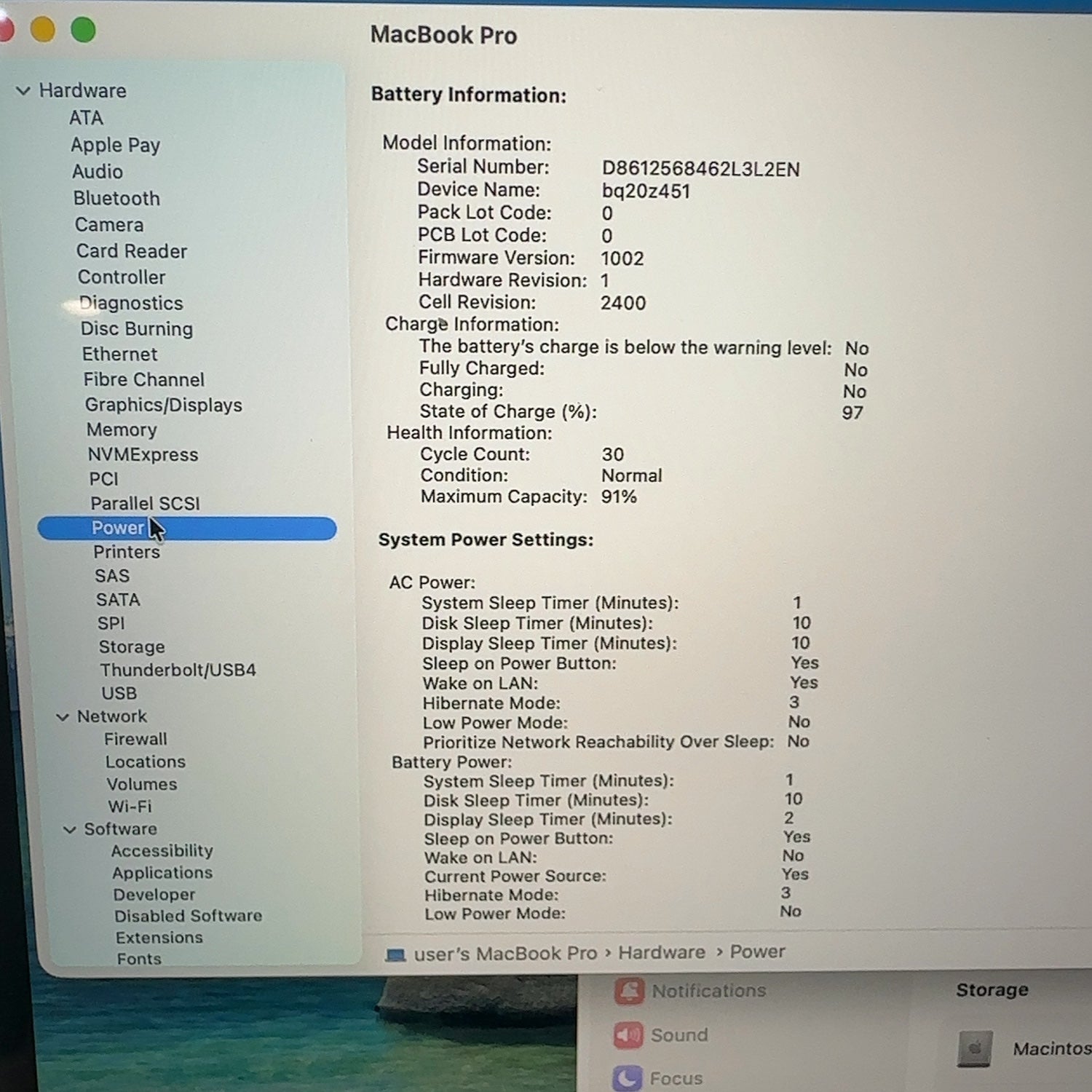
Task: Click the Sound icon in System Settings
Action: point(628,1035)
